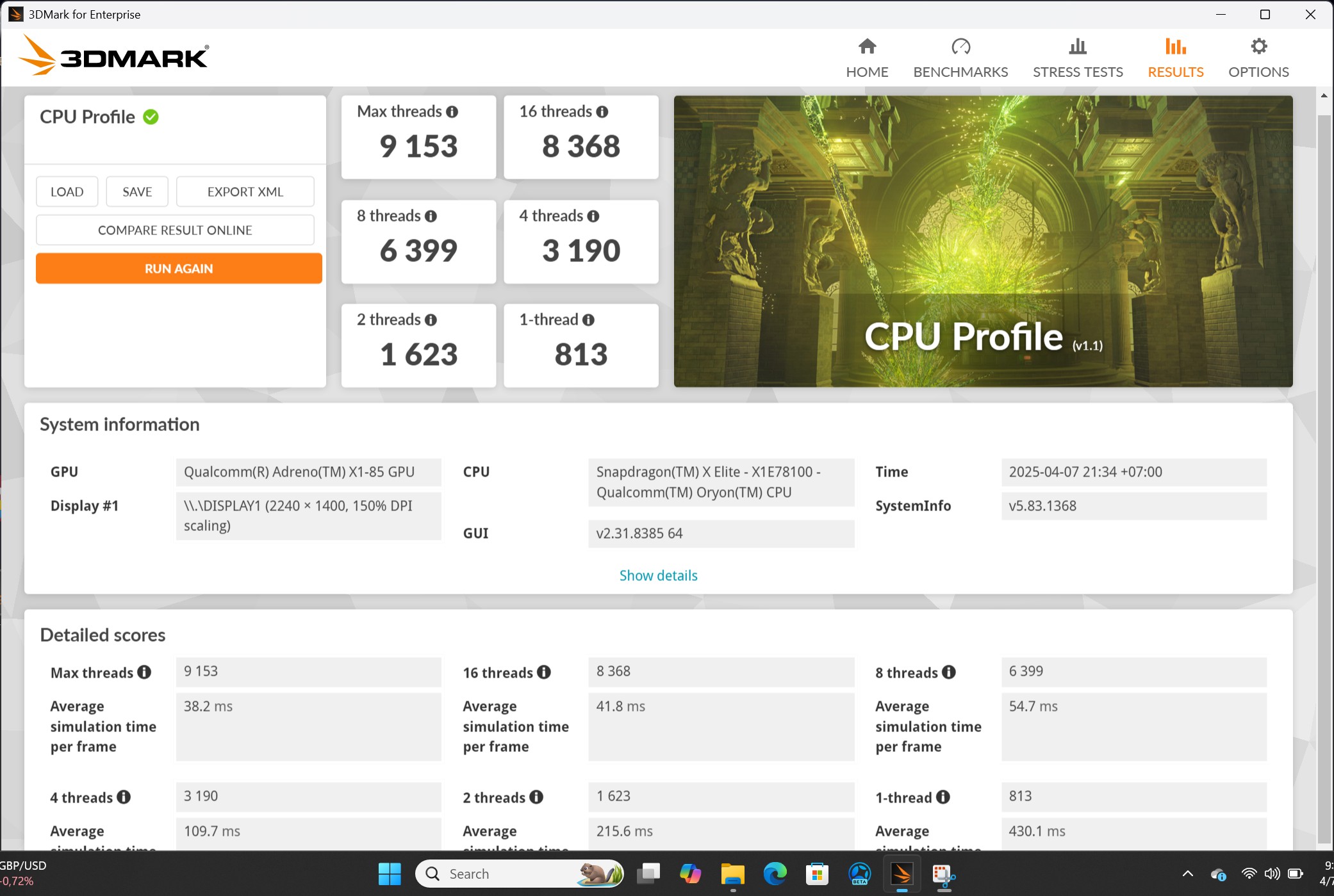
Task: Show hidden system tray icons
Action: point(1187,874)
